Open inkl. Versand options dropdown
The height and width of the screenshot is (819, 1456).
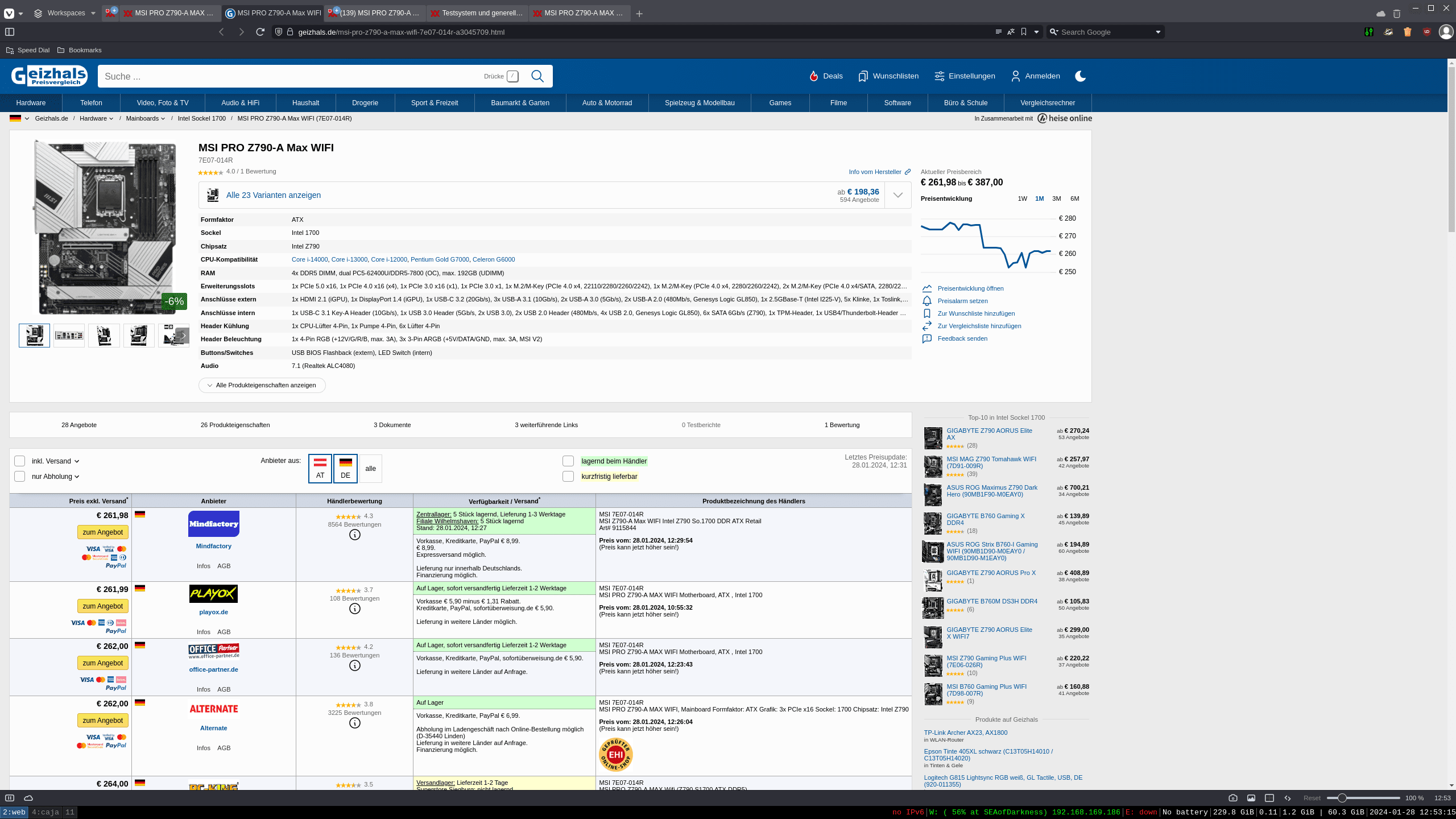[77, 461]
